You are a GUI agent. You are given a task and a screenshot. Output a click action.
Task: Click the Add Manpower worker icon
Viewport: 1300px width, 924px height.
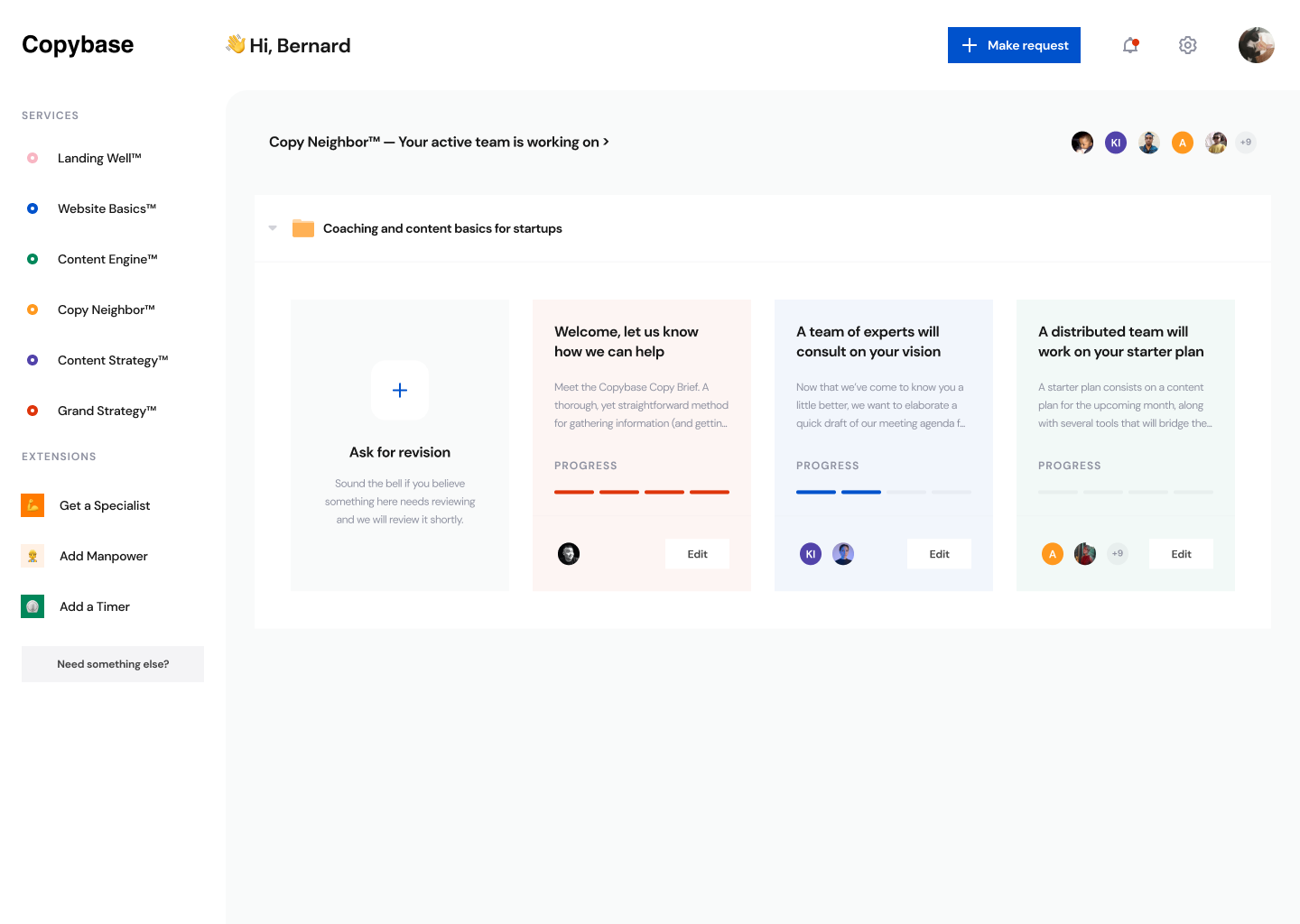(x=32, y=556)
